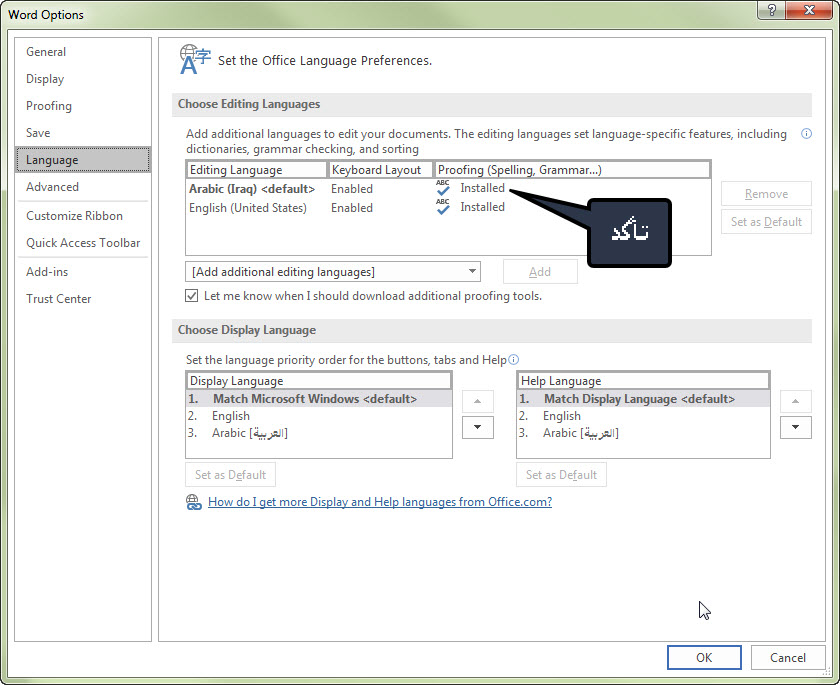Click the Help question mark in title bar

(x=772, y=10)
